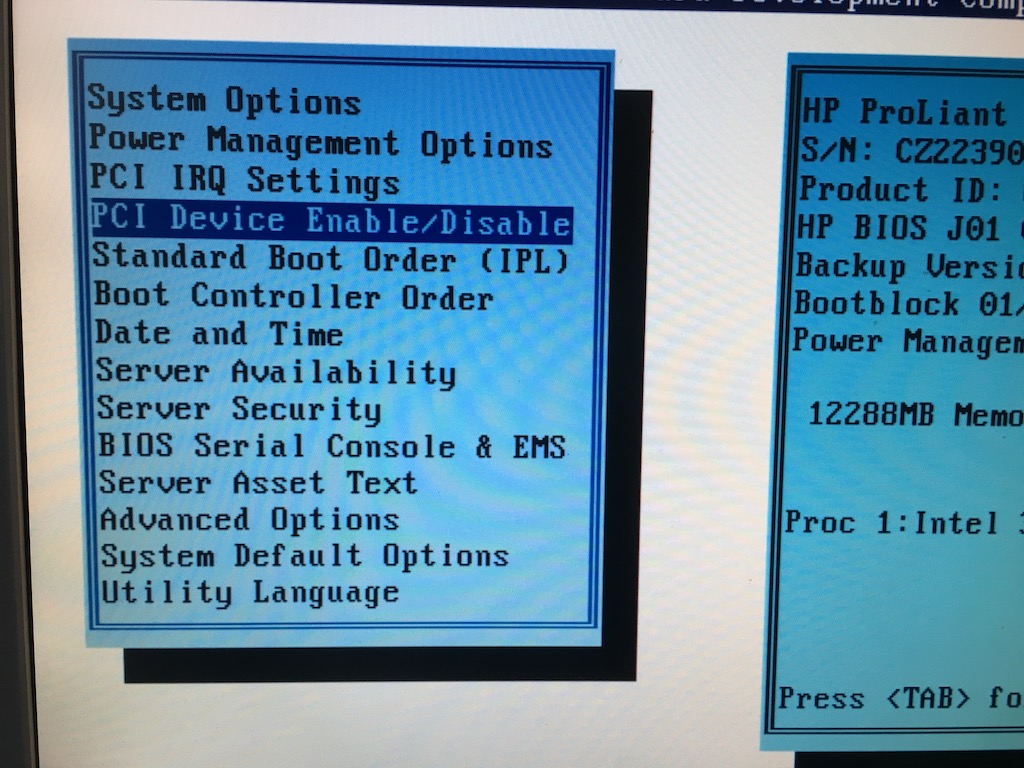Select Advanced Options
The width and height of the screenshot is (1024, 768).
tap(249, 520)
